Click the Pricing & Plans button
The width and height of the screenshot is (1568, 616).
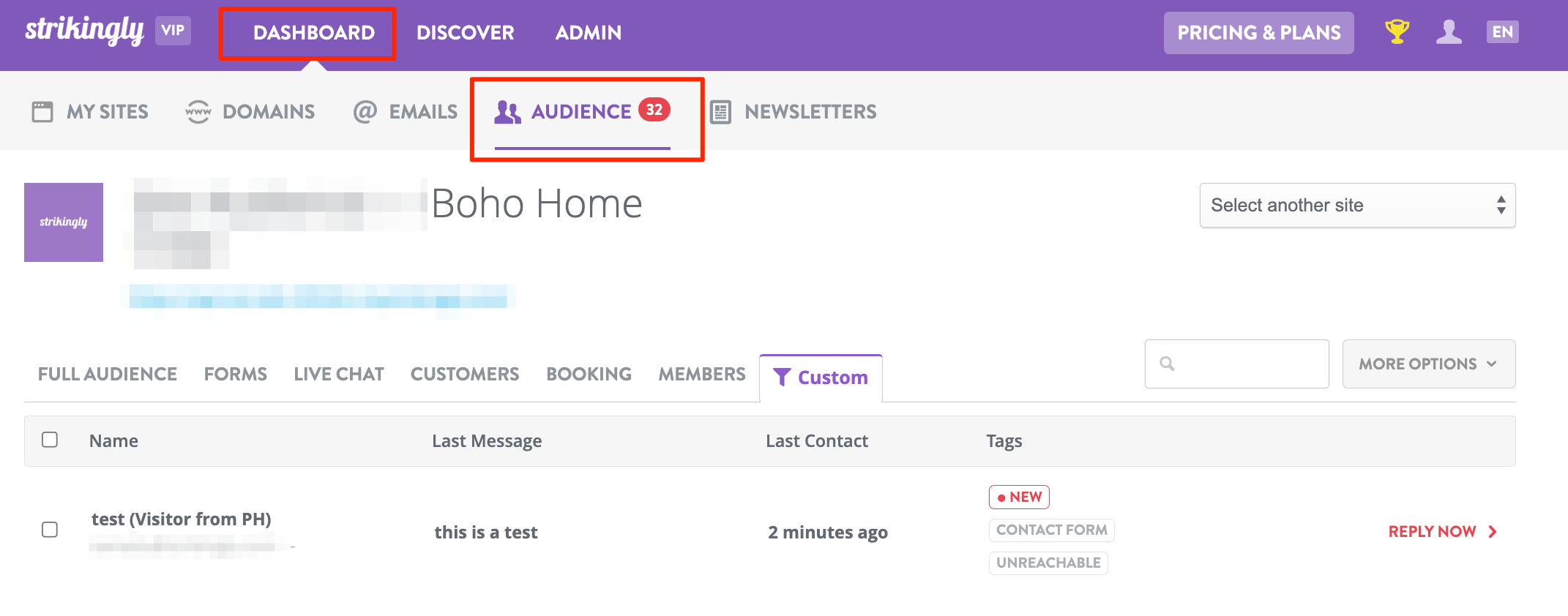pyautogui.click(x=1259, y=33)
